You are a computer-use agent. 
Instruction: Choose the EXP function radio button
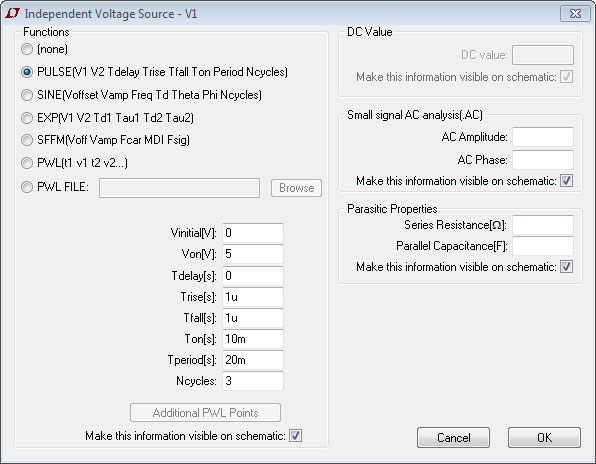(x=27, y=118)
